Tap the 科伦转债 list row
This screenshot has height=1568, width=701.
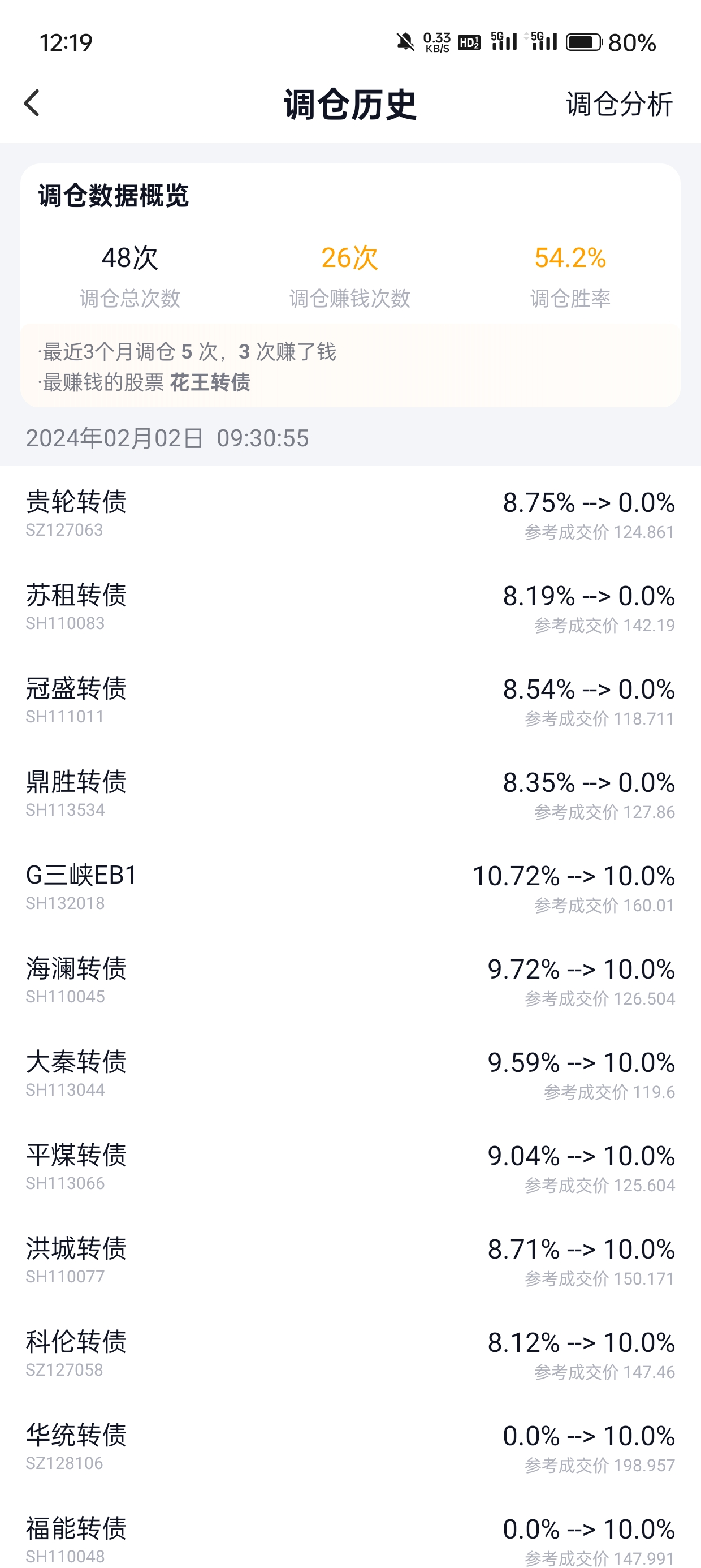(x=350, y=1353)
